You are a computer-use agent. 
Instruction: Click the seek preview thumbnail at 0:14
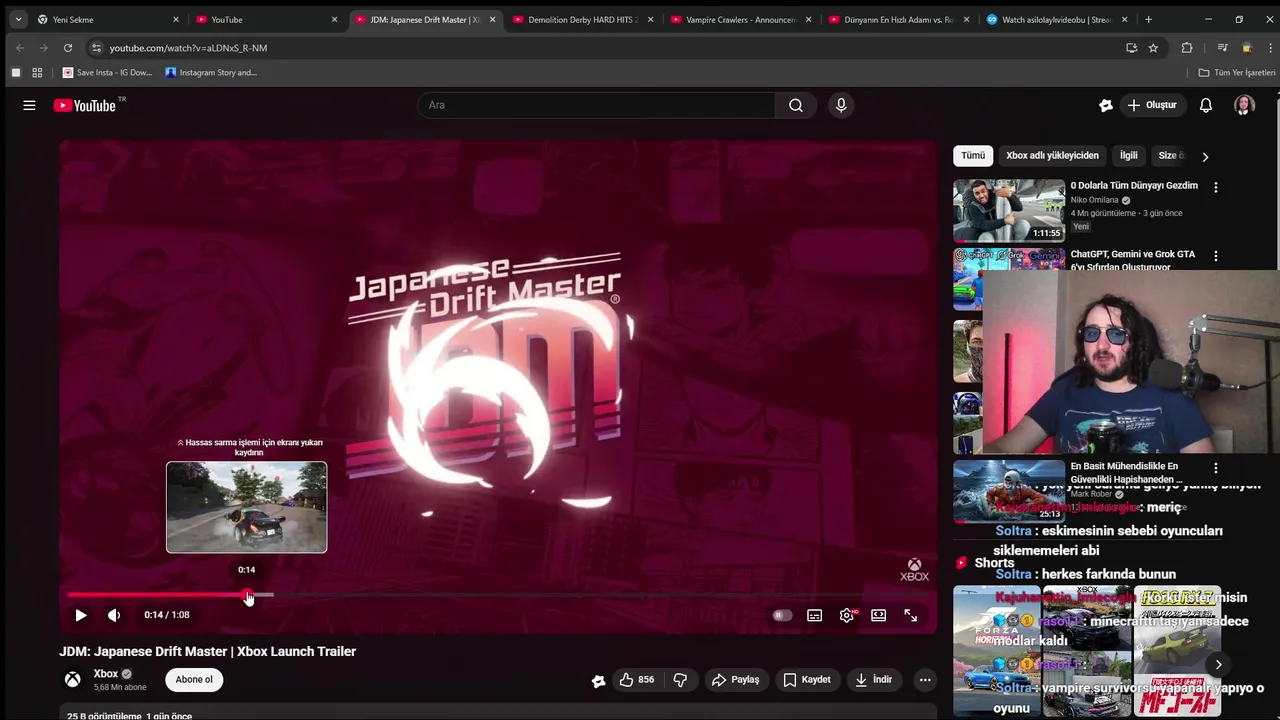point(246,507)
